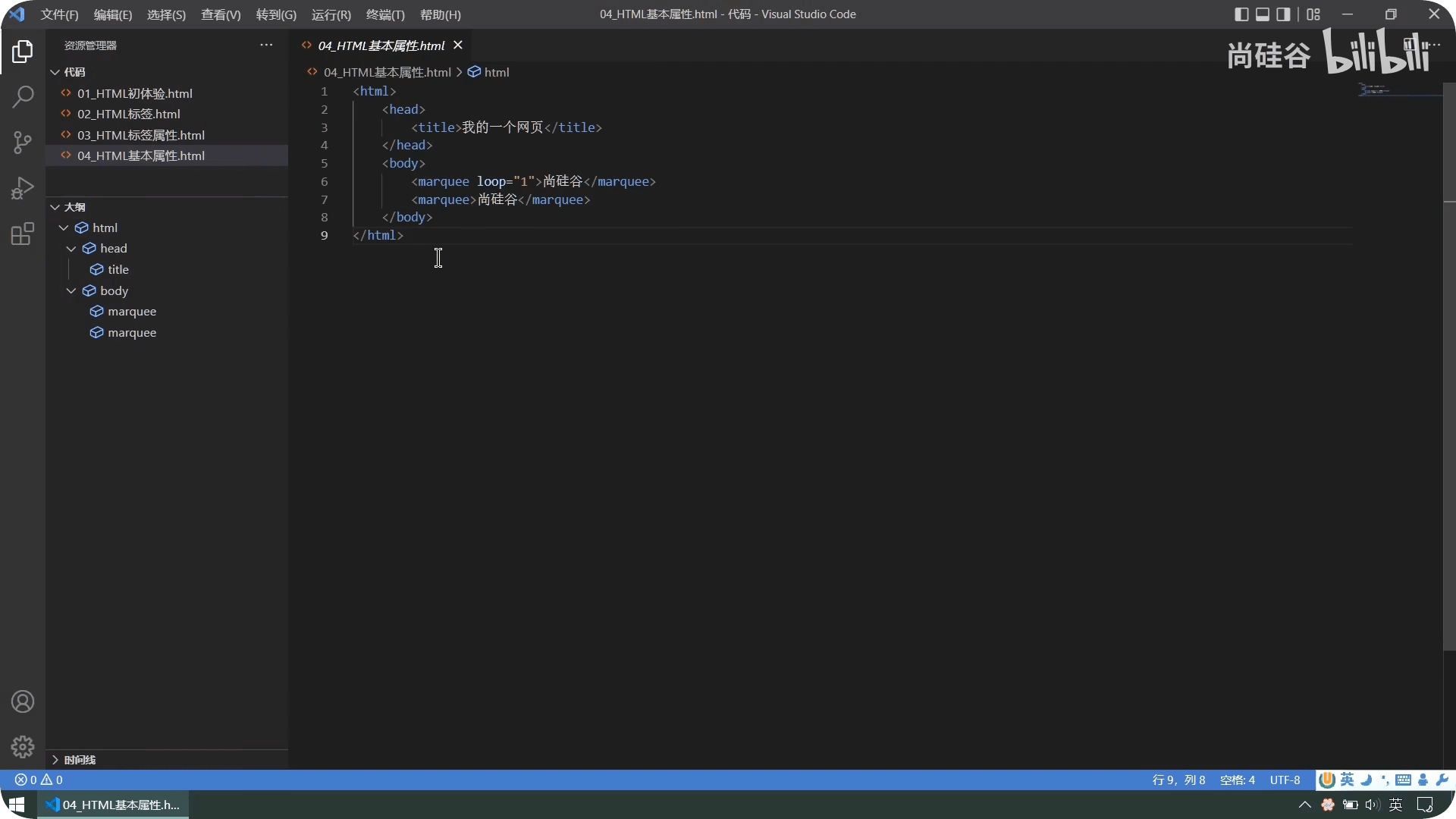1456x819 pixels.
Task: Collapse the body node in outline
Action: [71, 290]
